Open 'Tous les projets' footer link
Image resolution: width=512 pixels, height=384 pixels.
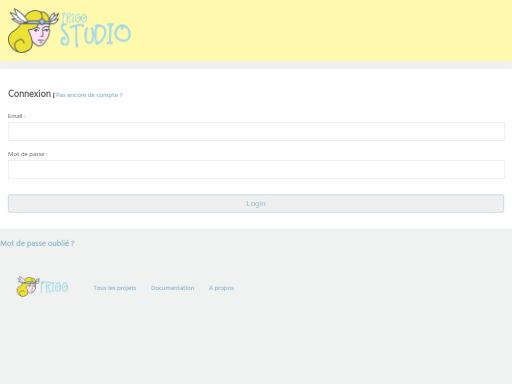[x=115, y=288]
